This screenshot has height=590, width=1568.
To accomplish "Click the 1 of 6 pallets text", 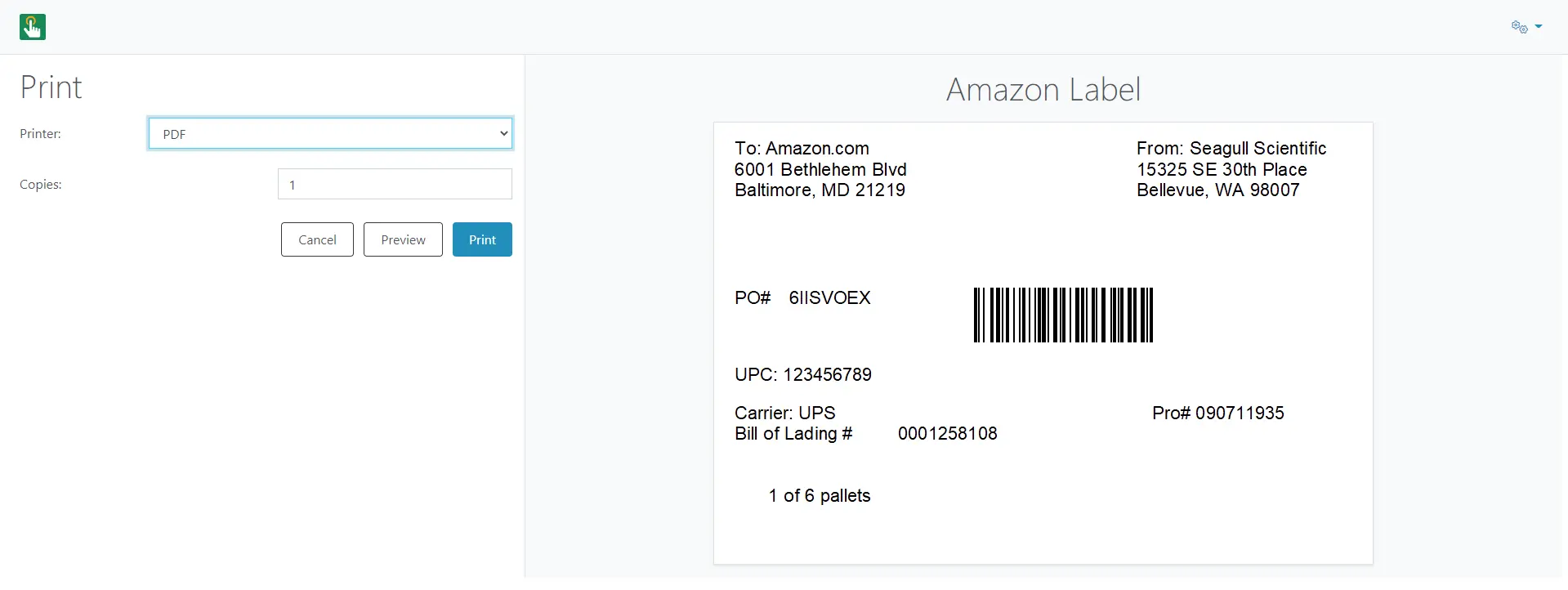I will pos(820,495).
